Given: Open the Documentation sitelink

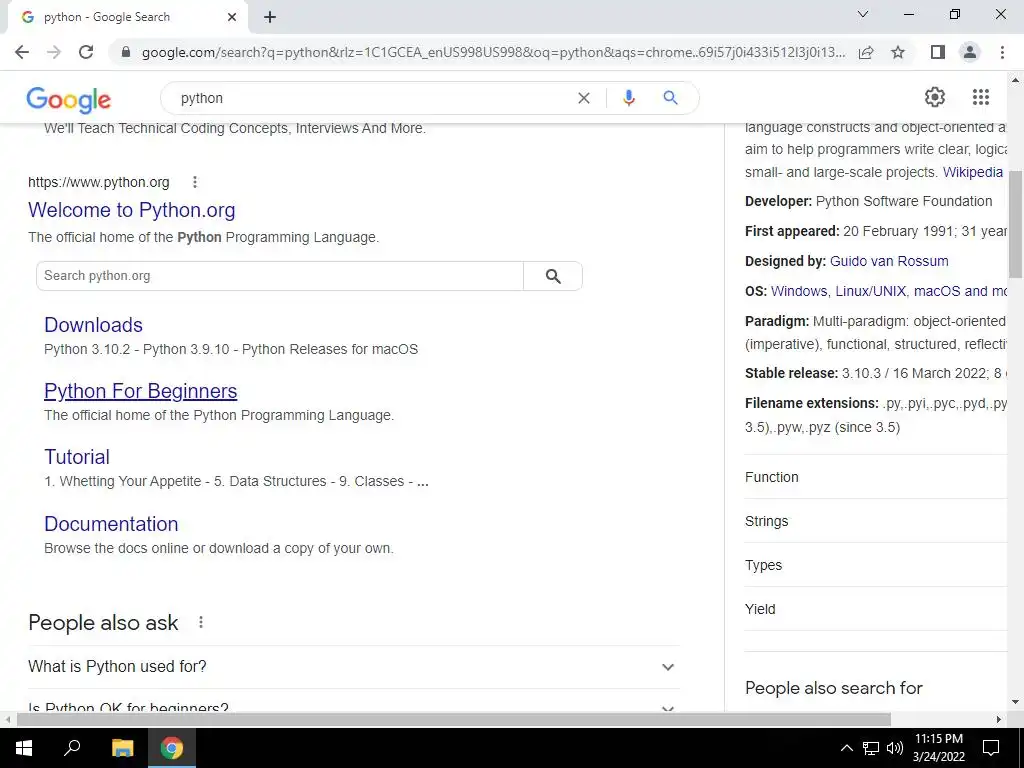Looking at the screenshot, I should tap(111, 524).
